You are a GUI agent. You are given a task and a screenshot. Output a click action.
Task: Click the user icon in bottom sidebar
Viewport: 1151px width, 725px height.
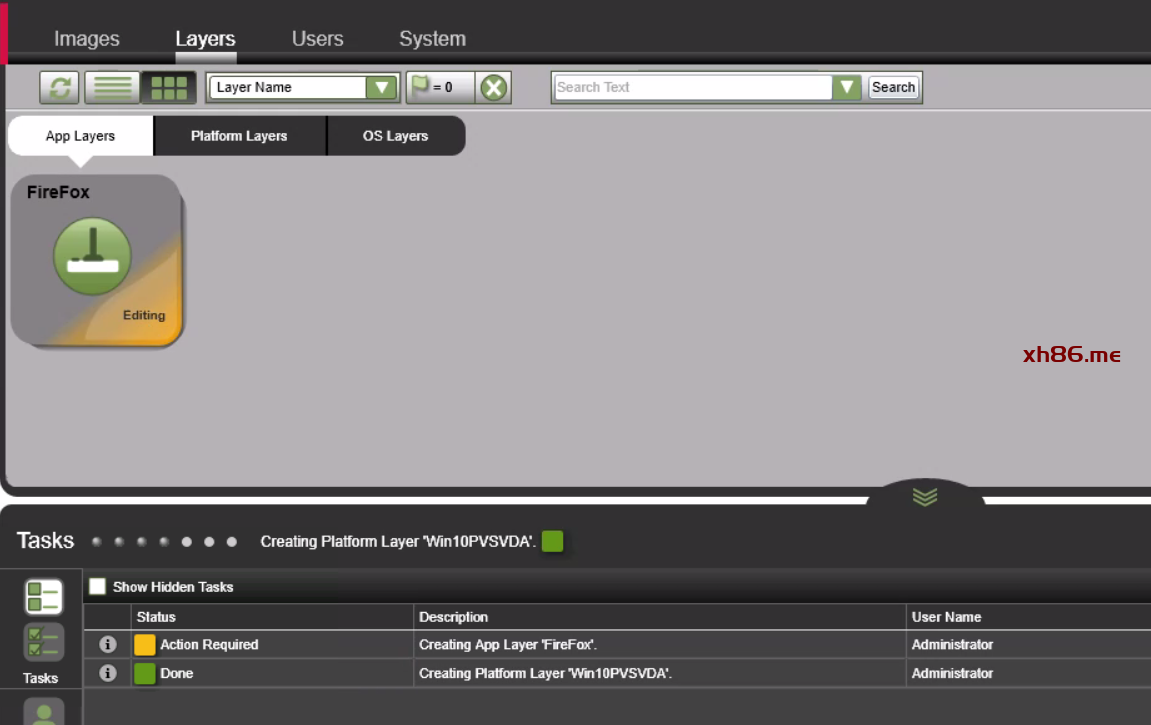(x=43, y=712)
